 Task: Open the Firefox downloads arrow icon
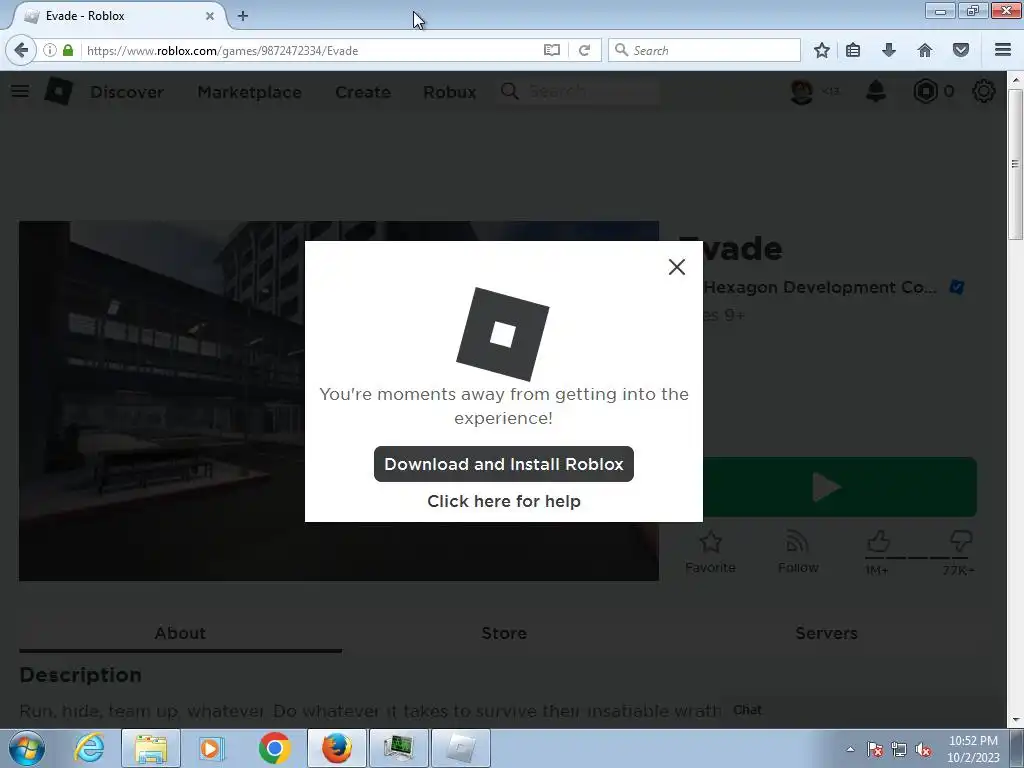click(889, 50)
